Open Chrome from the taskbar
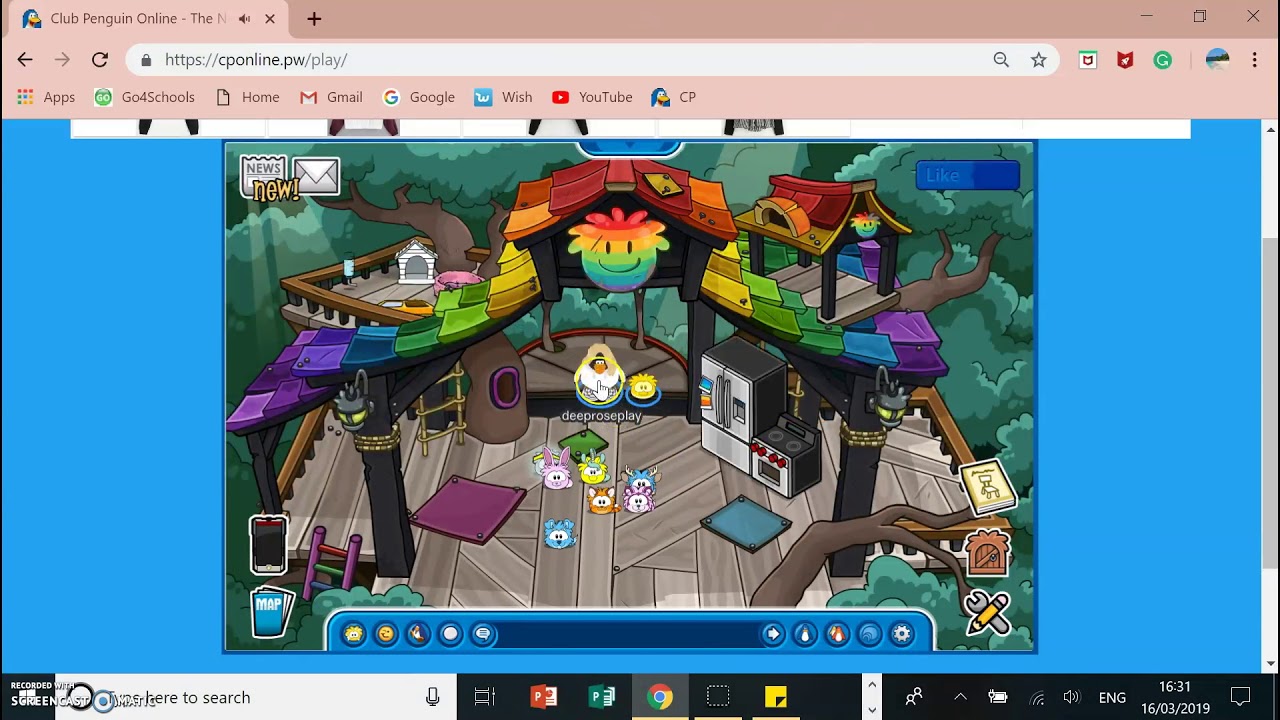The width and height of the screenshot is (1280, 720). (659, 697)
